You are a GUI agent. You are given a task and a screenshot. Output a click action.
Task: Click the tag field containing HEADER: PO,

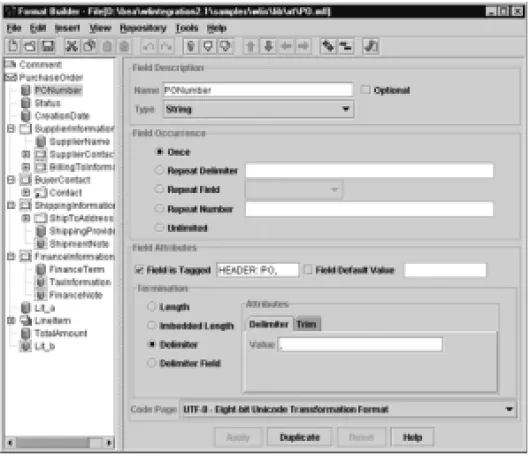click(x=258, y=270)
